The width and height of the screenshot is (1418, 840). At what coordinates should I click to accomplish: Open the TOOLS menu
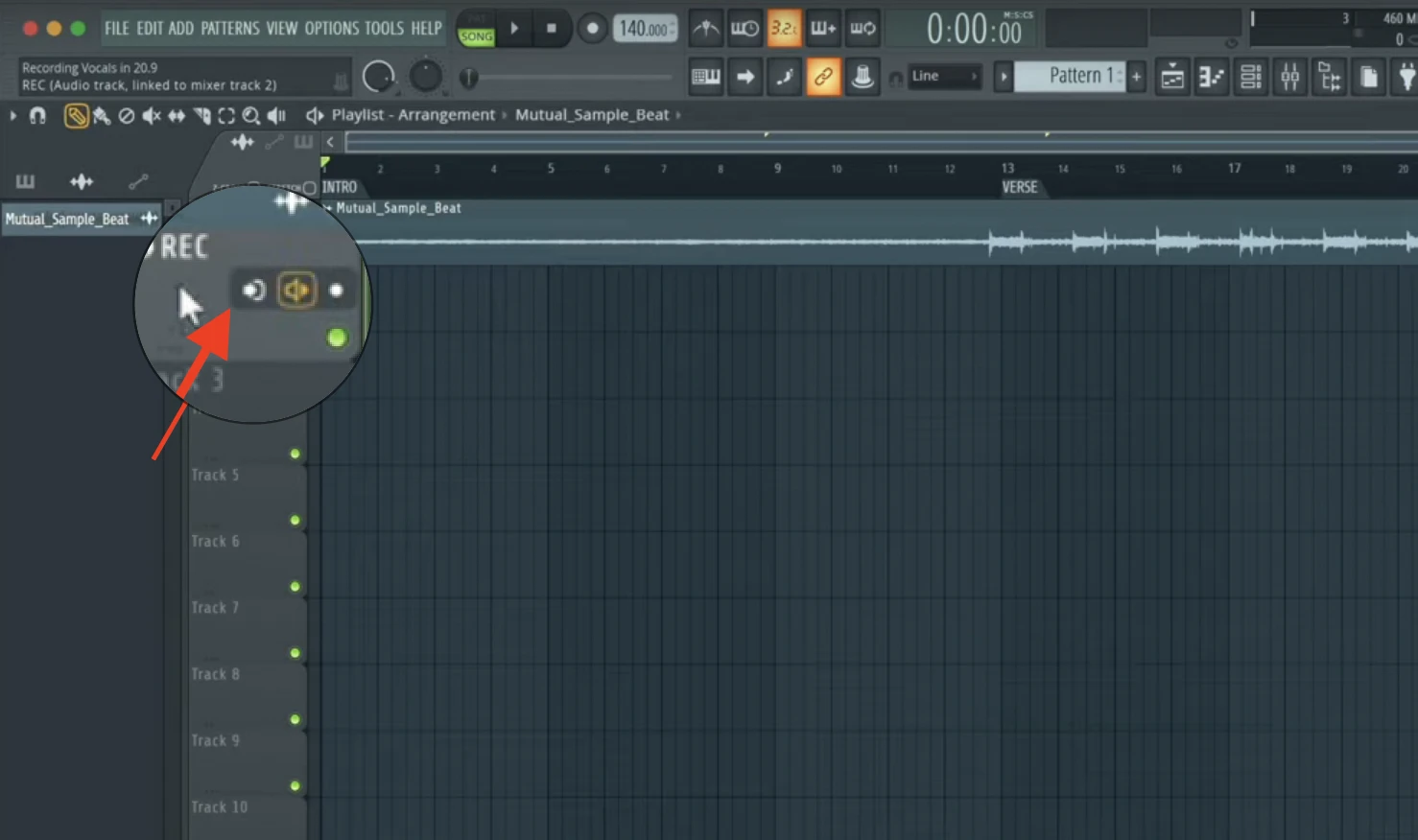coord(383,28)
